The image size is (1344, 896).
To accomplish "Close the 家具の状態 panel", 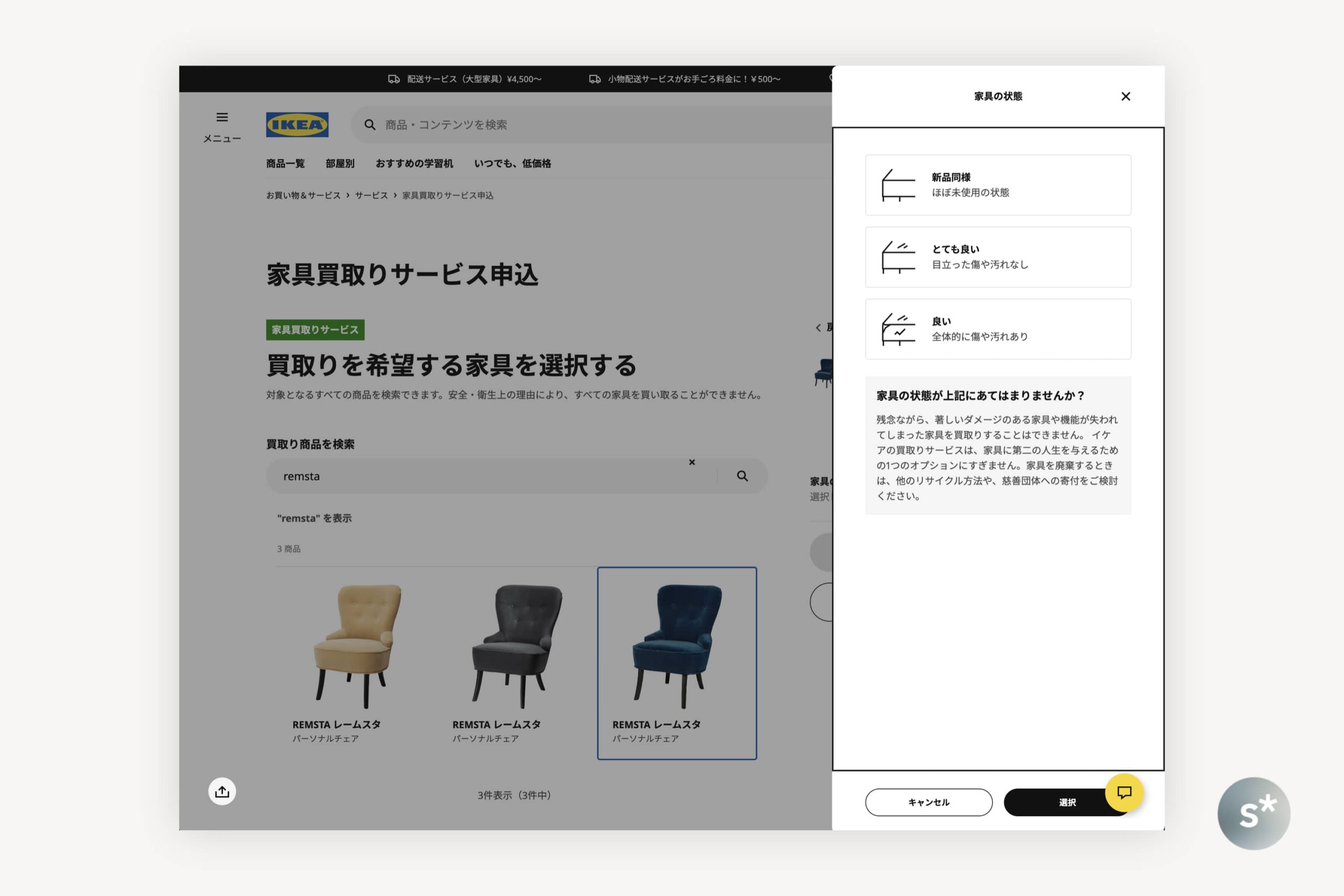I will pos(1125,96).
